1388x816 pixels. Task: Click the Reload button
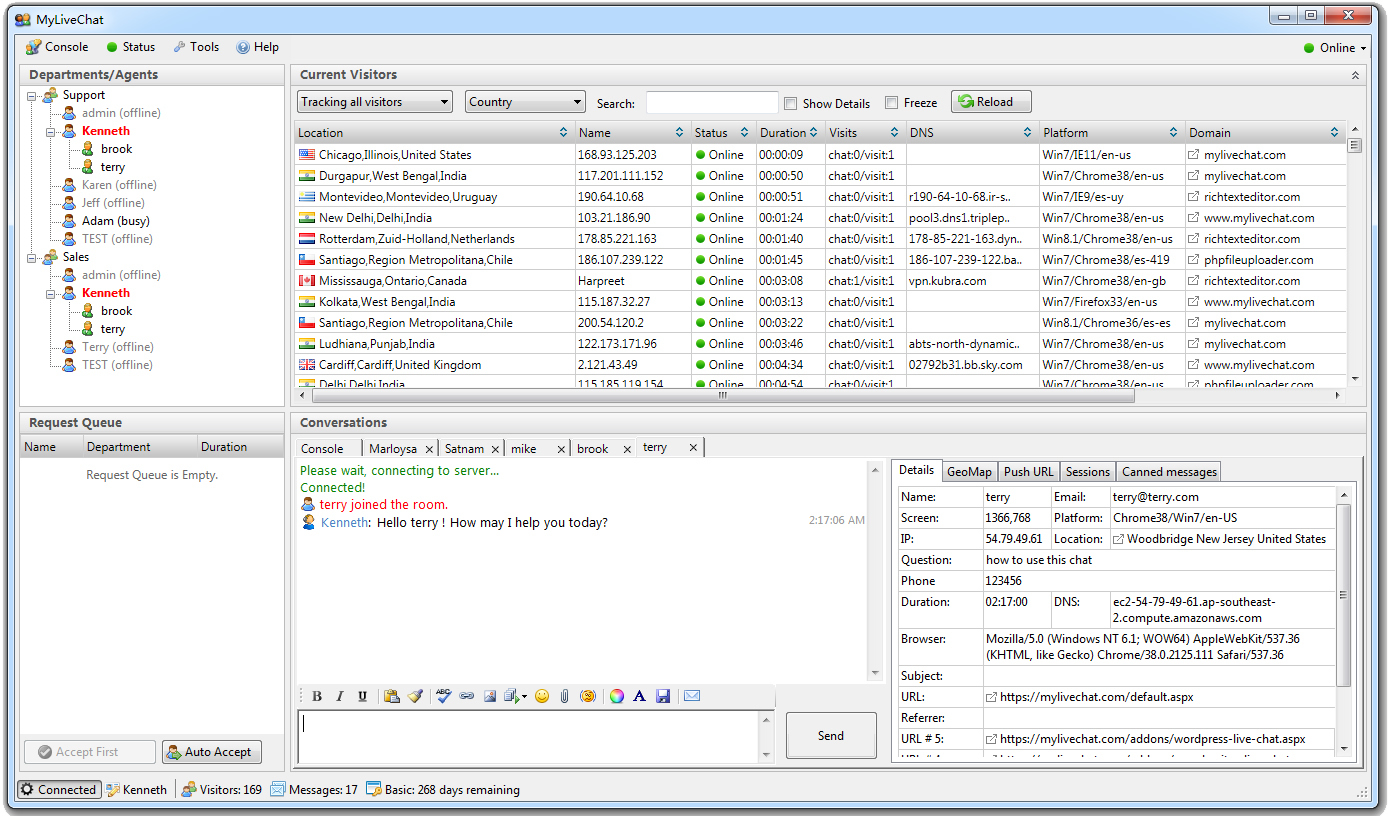coord(990,102)
